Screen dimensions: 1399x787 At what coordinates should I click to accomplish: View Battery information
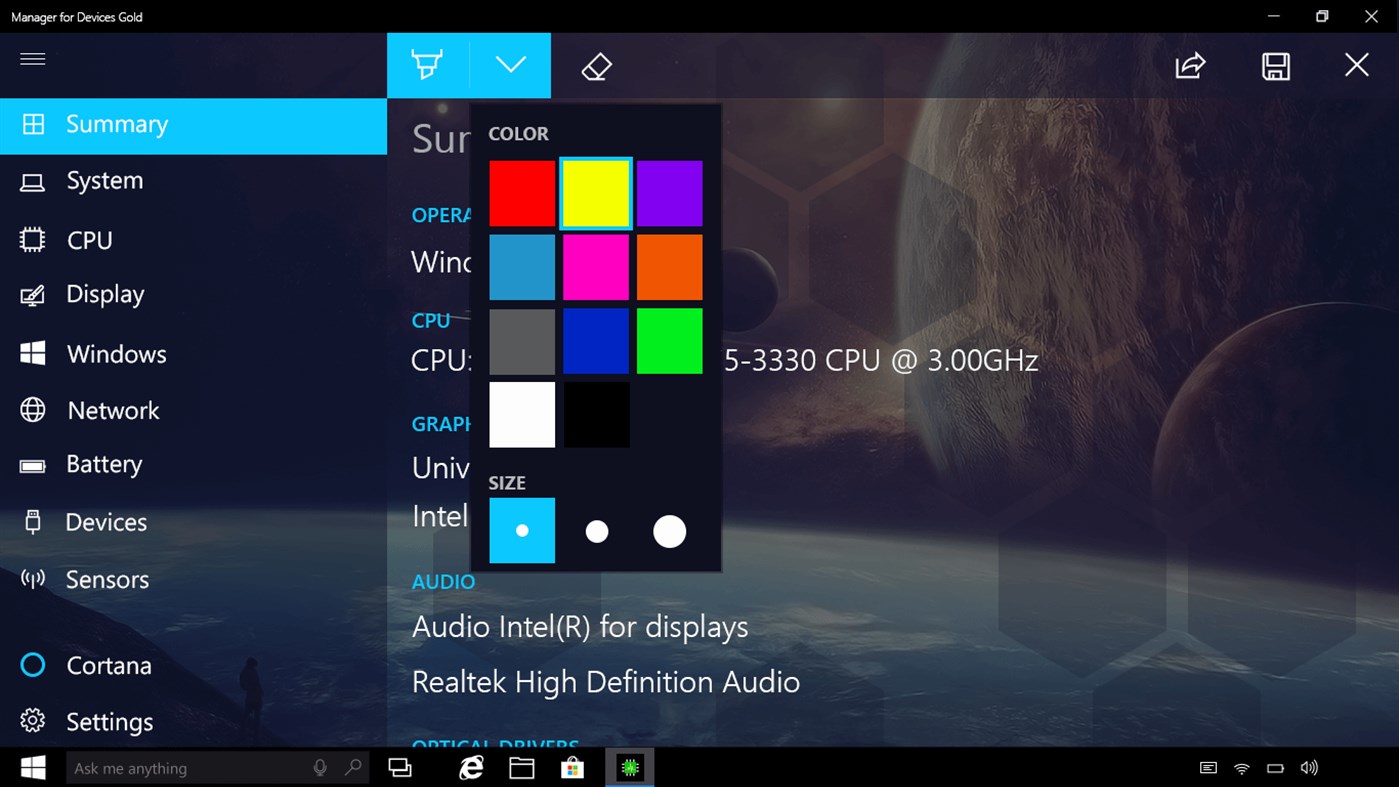coord(104,464)
